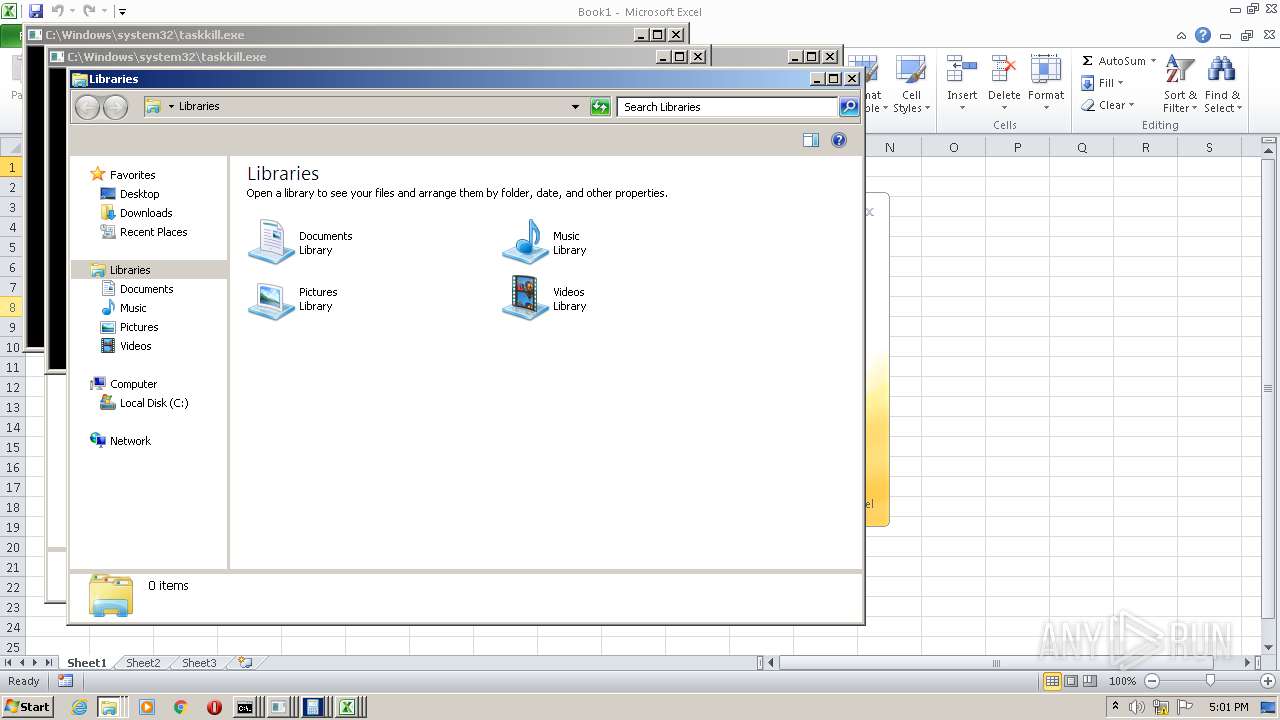Switch to the Sheet2 tab
1280x720 pixels.
tap(142, 662)
